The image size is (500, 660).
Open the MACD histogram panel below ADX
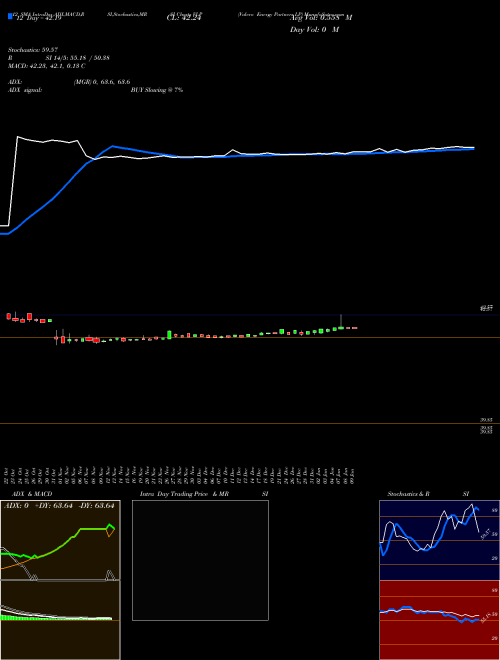[60, 620]
